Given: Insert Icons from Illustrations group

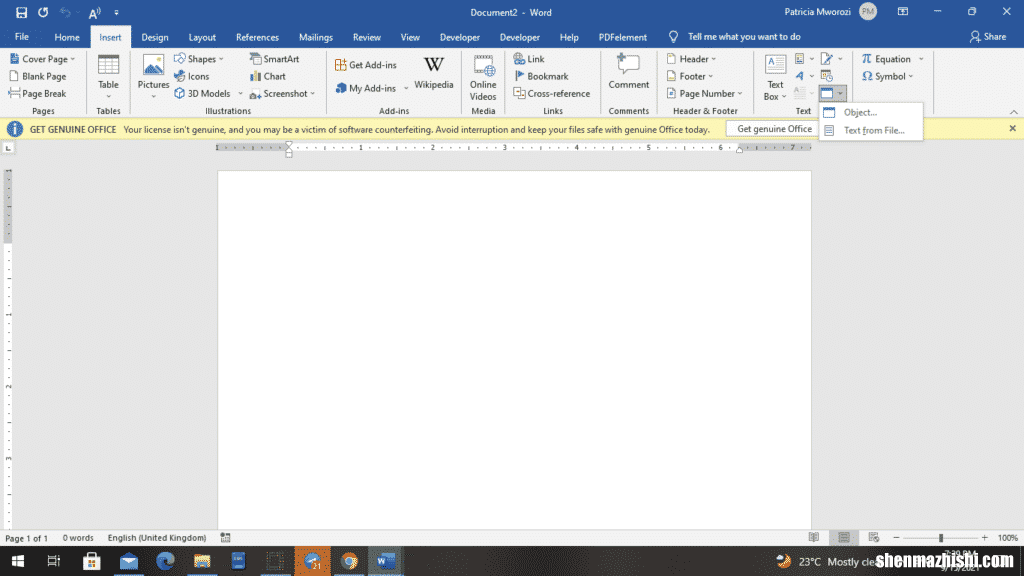Looking at the screenshot, I should point(192,76).
